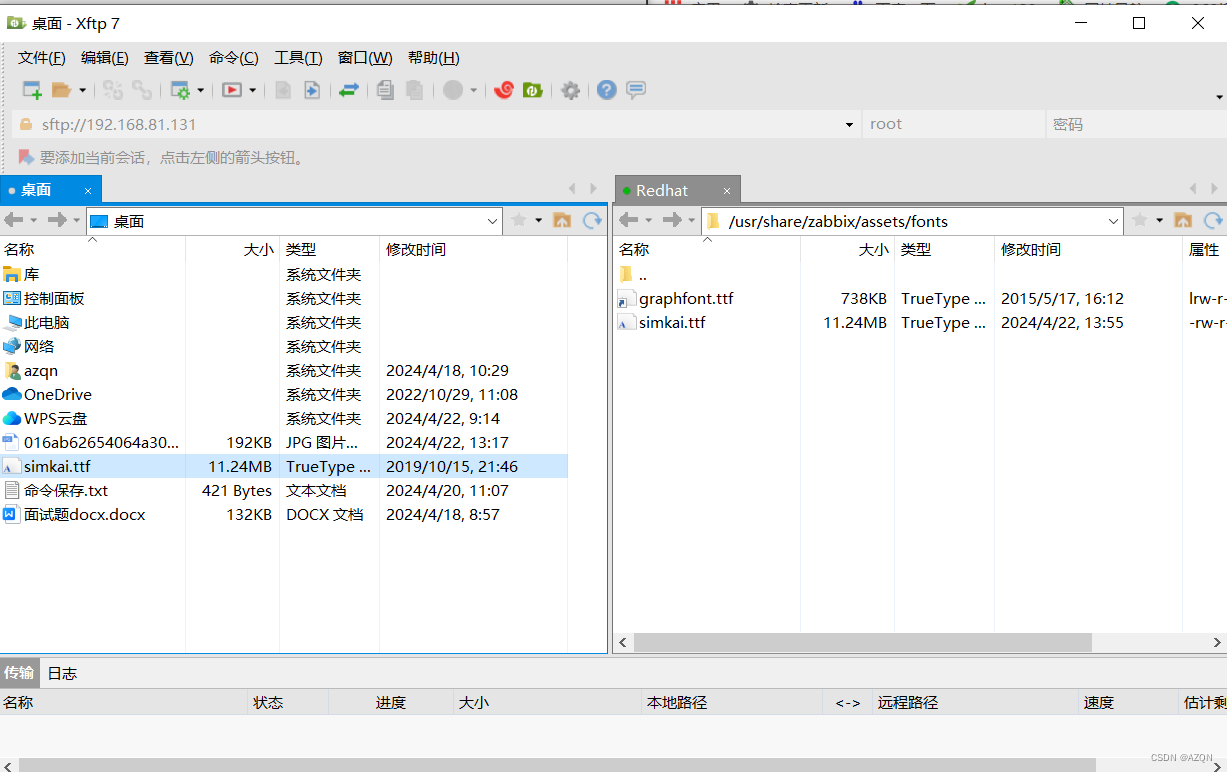Open settings using the gear toolbar icon
Screen dimensions: 1227x772
pos(570,90)
